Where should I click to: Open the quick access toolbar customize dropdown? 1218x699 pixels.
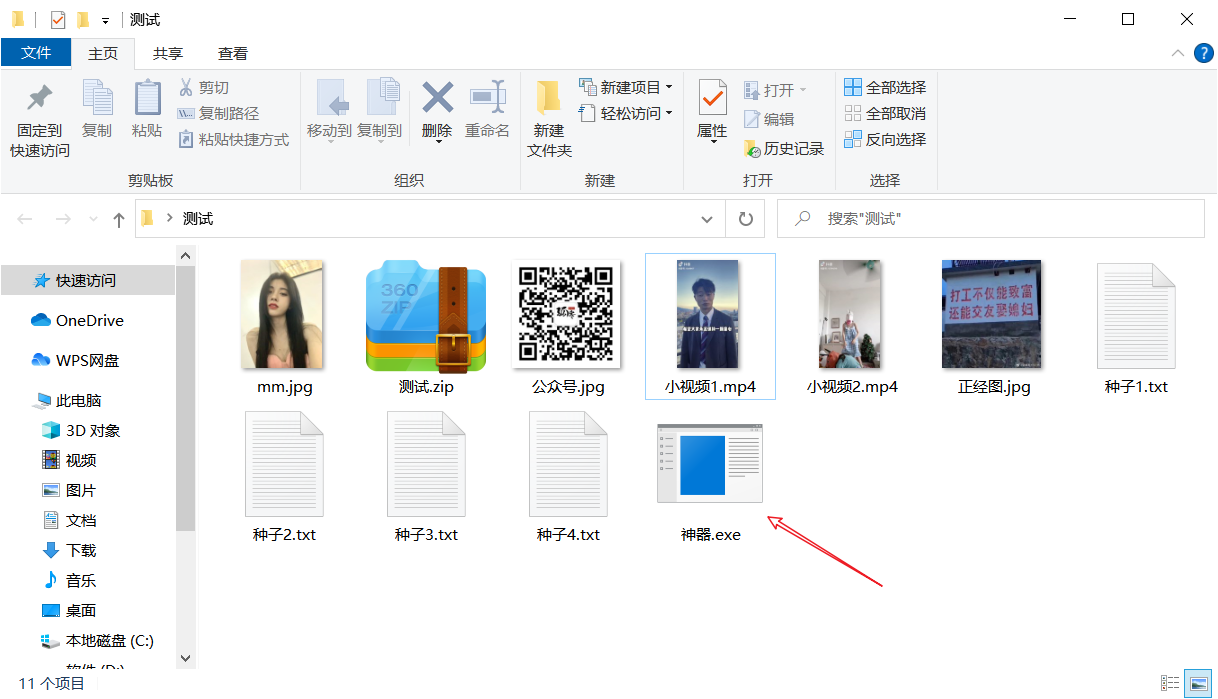(105, 21)
